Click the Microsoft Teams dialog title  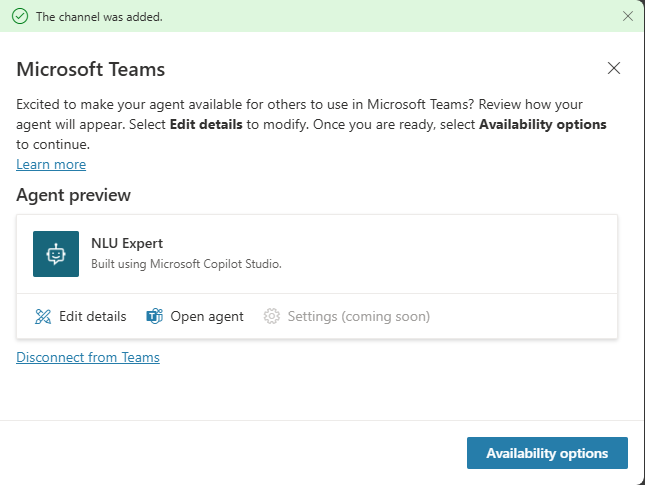pos(90,69)
